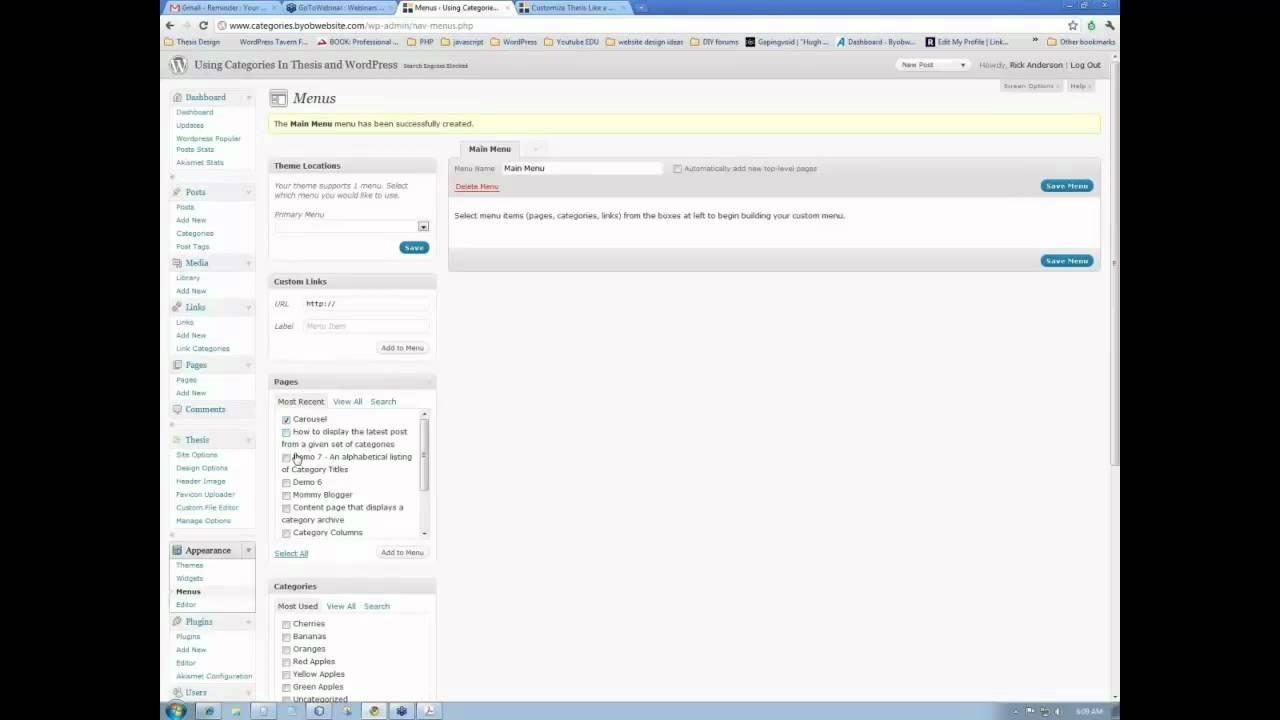Check the Cherries category checkbox

pos(286,624)
